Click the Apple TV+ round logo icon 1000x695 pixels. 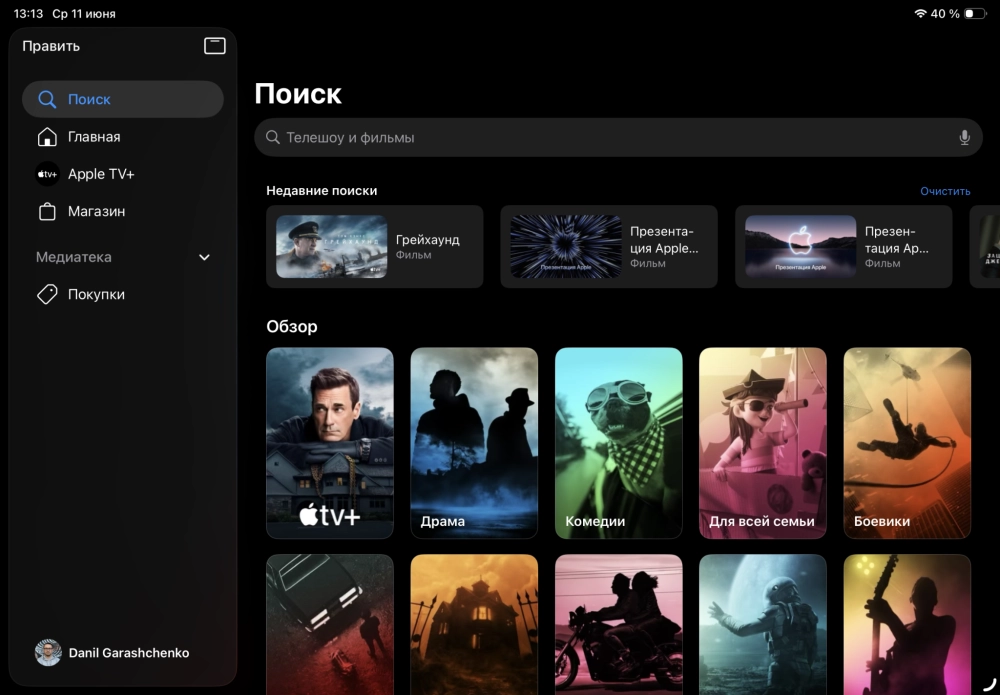[47, 174]
